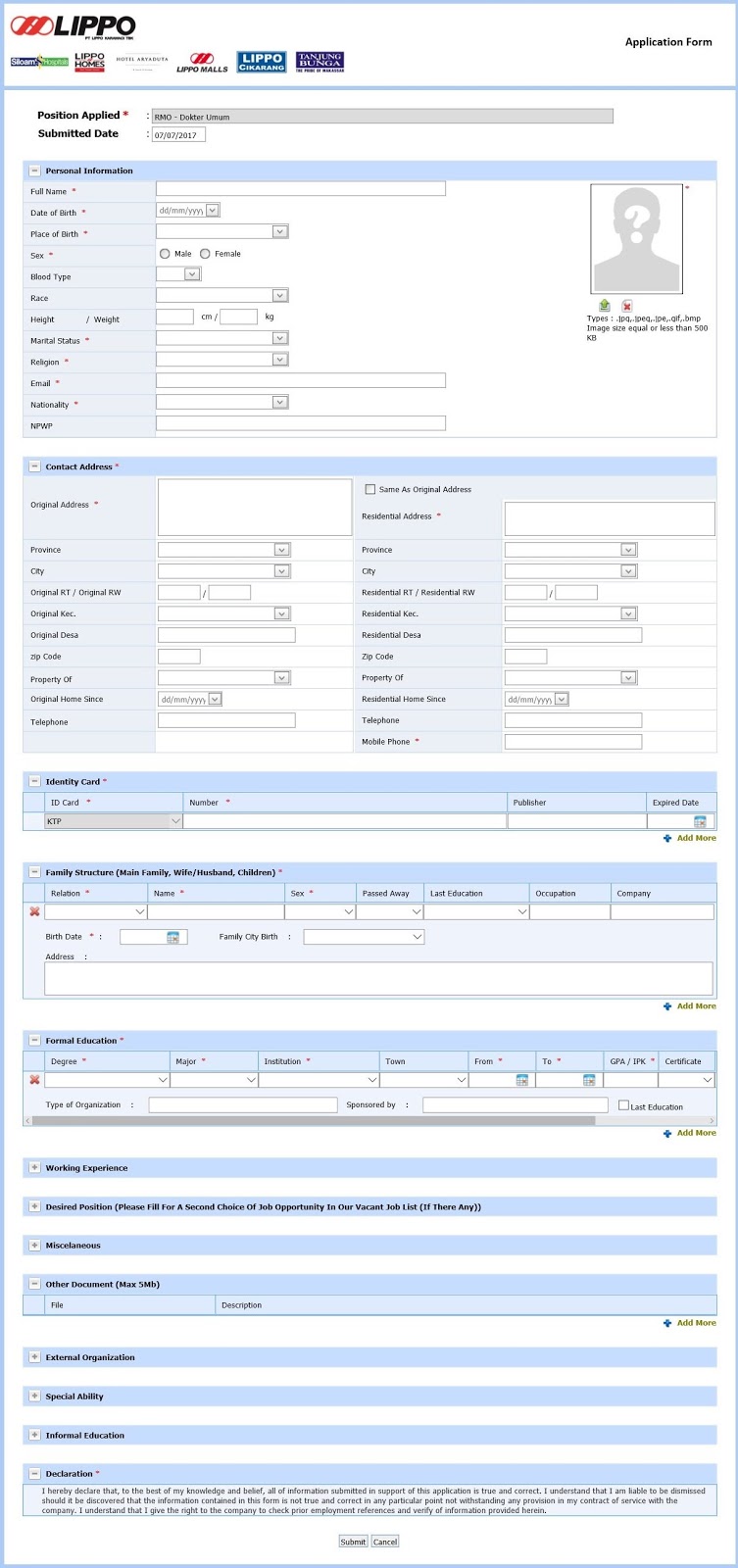Collapse the Formal Education section
738x1568 pixels.
pyautogui.click(x=34, y=1041)
